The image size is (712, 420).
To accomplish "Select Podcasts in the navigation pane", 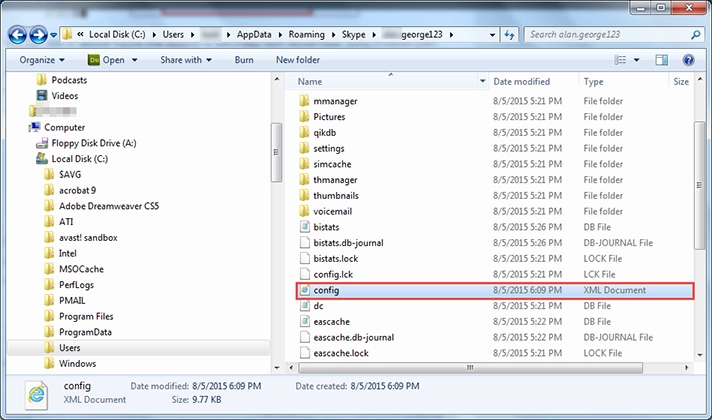I will coord(69,80).
